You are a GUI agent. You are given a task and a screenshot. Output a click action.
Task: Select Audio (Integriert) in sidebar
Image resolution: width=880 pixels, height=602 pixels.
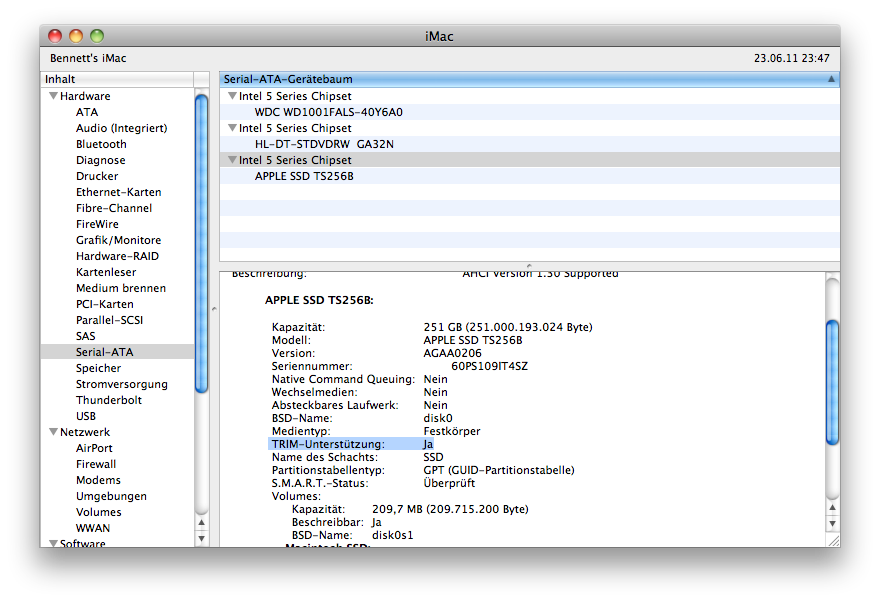[x=122, y=128]
